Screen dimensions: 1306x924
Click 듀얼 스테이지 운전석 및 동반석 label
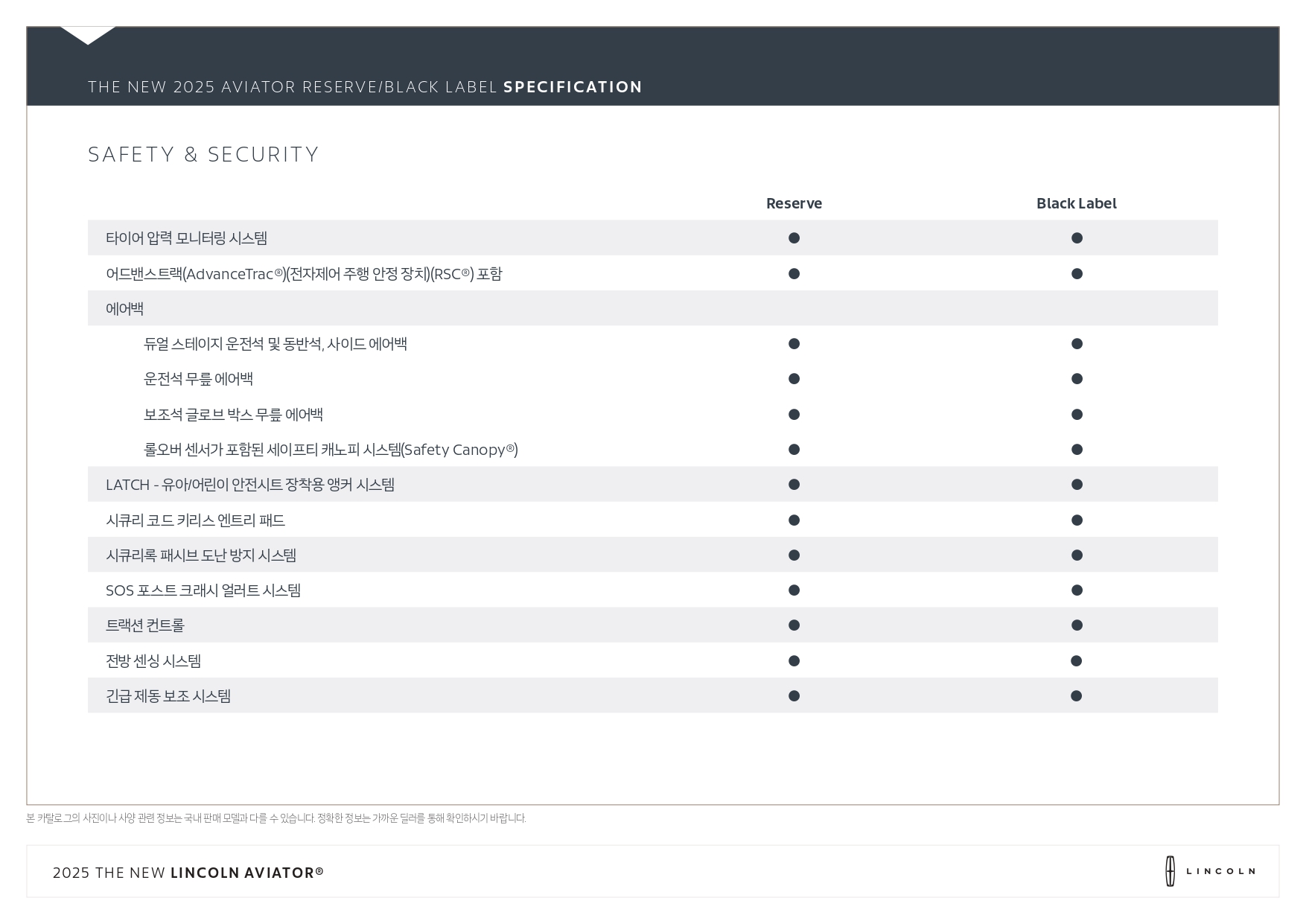click(x=275, y=344)
